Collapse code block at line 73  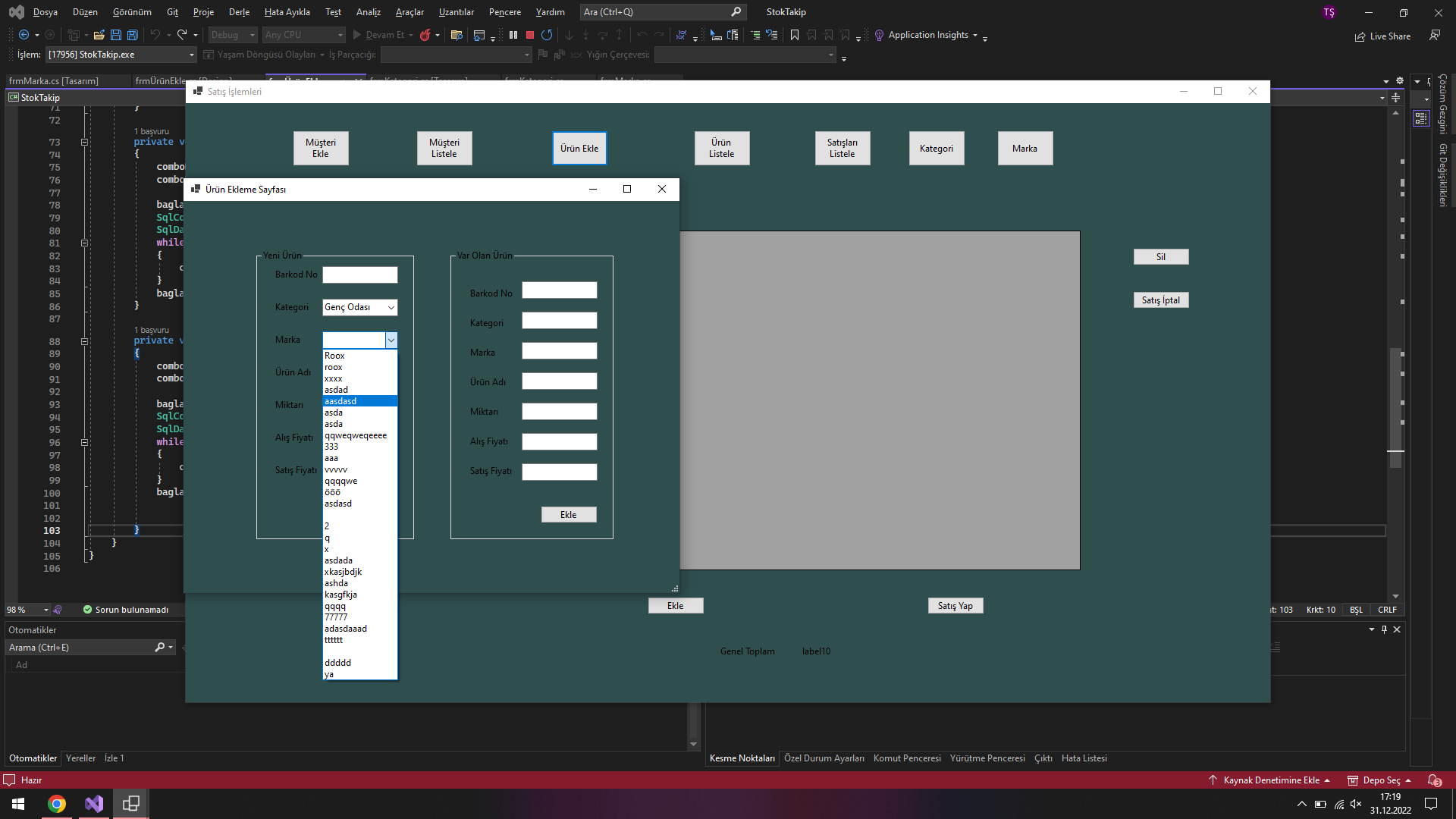[x=85, y=142]
